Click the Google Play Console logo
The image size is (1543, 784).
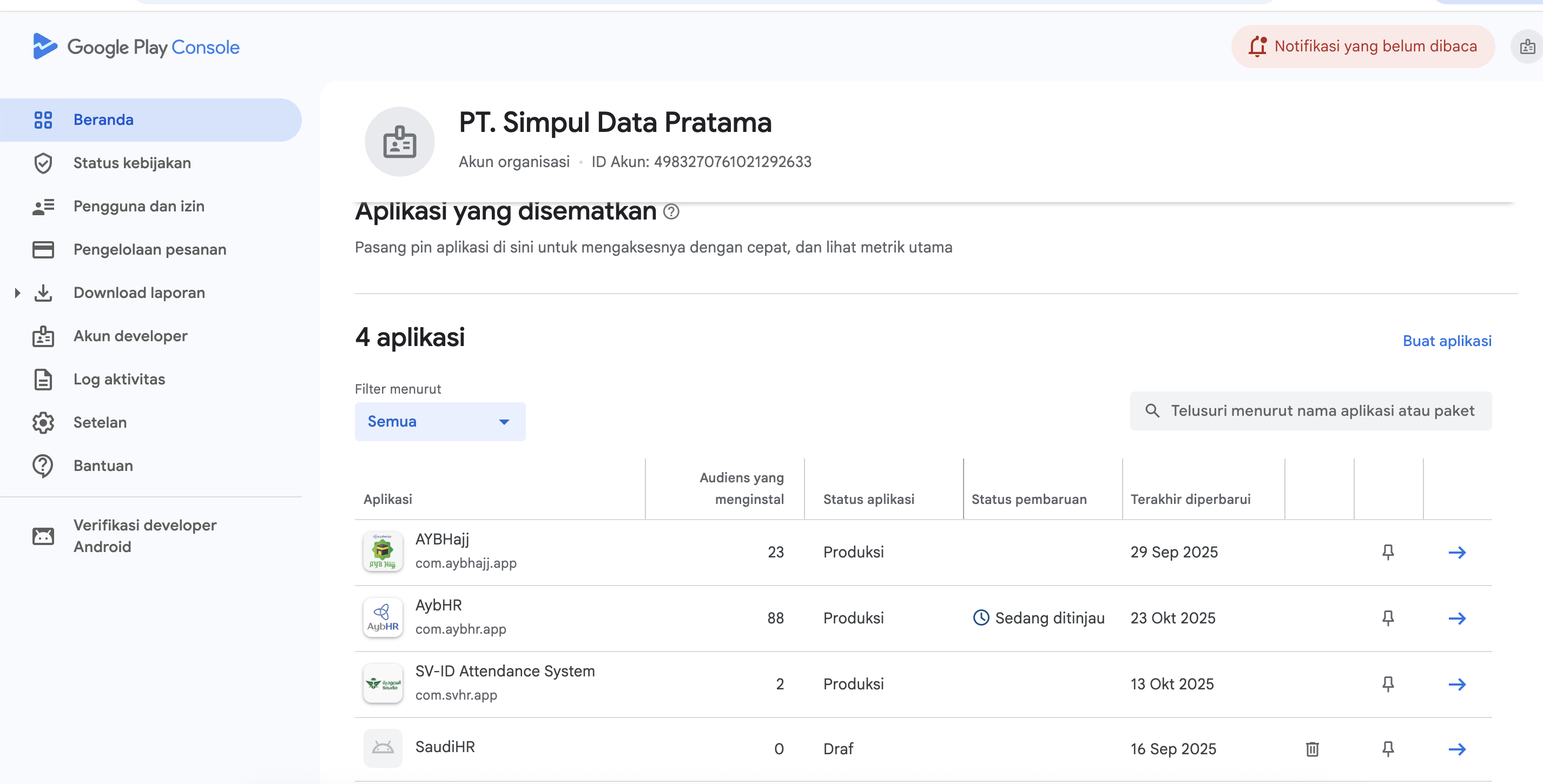click(x=136, y=46)
